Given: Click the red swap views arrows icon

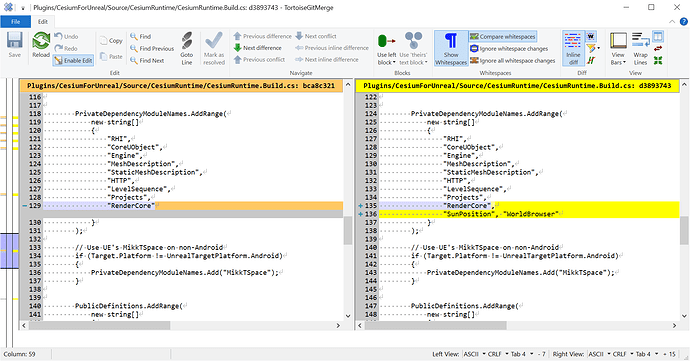Looking at the screenshot, I should 658,48.
